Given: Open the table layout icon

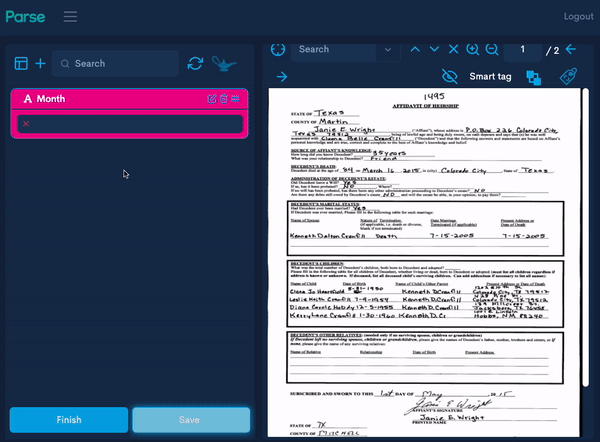Looking at the screenshot, I should pyautogui.click(x=21, y=64).
